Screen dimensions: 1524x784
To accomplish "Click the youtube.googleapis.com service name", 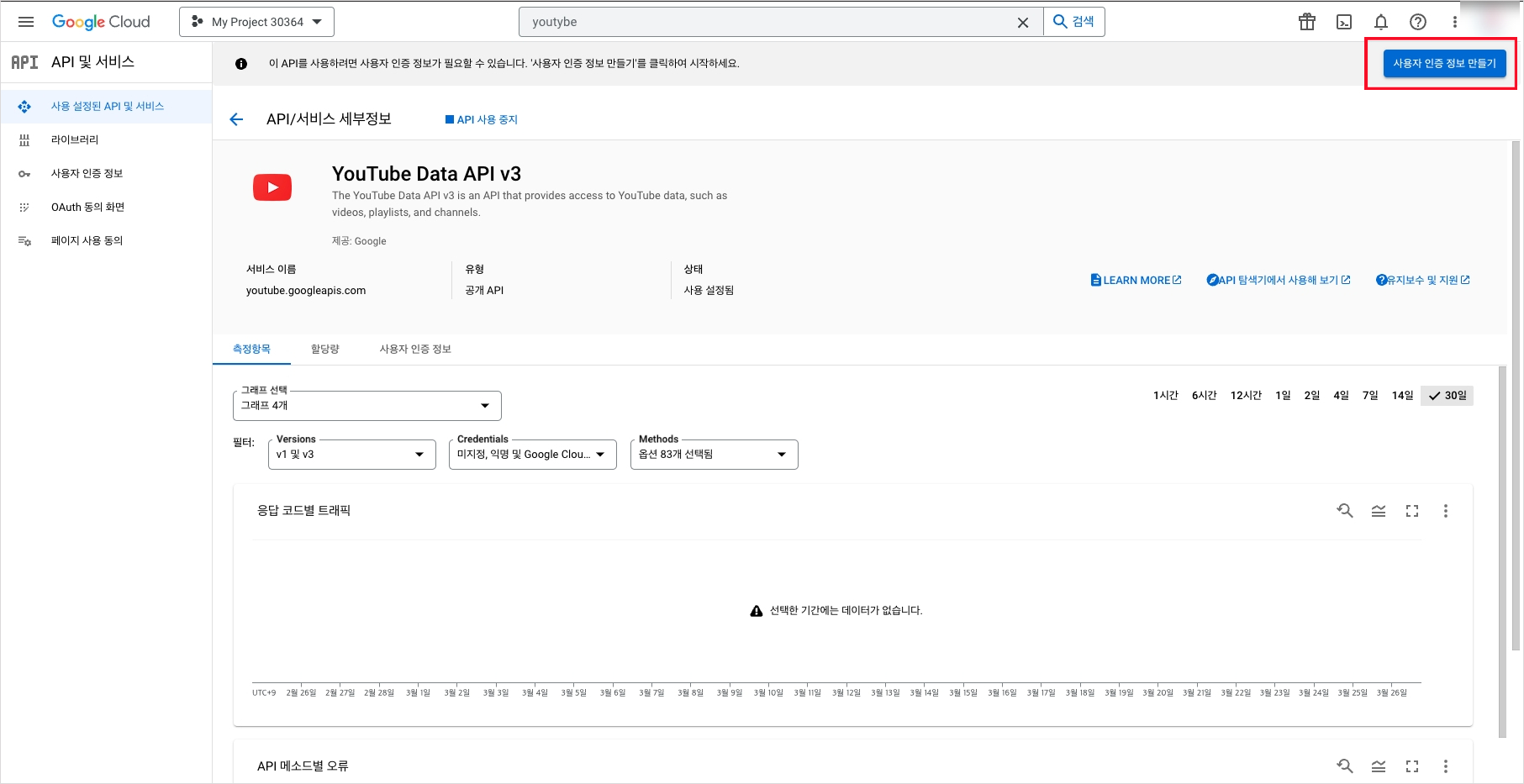I will tap(306, 291).
